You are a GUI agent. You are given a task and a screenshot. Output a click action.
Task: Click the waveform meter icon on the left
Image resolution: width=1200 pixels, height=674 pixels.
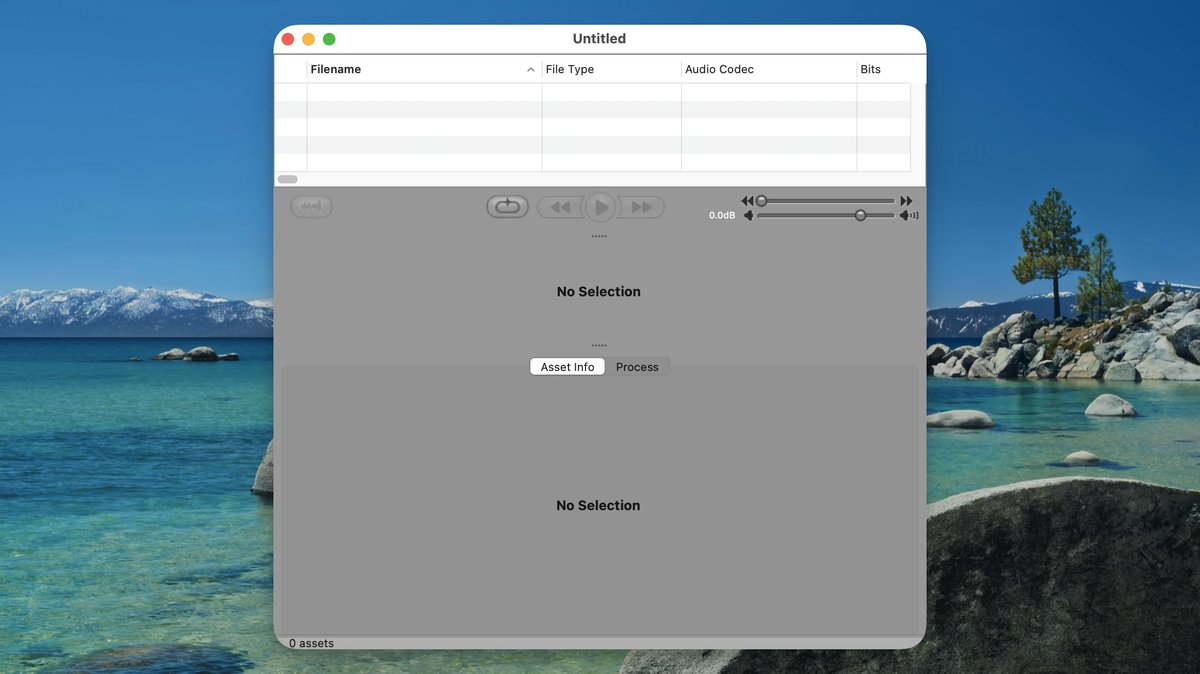311,206
